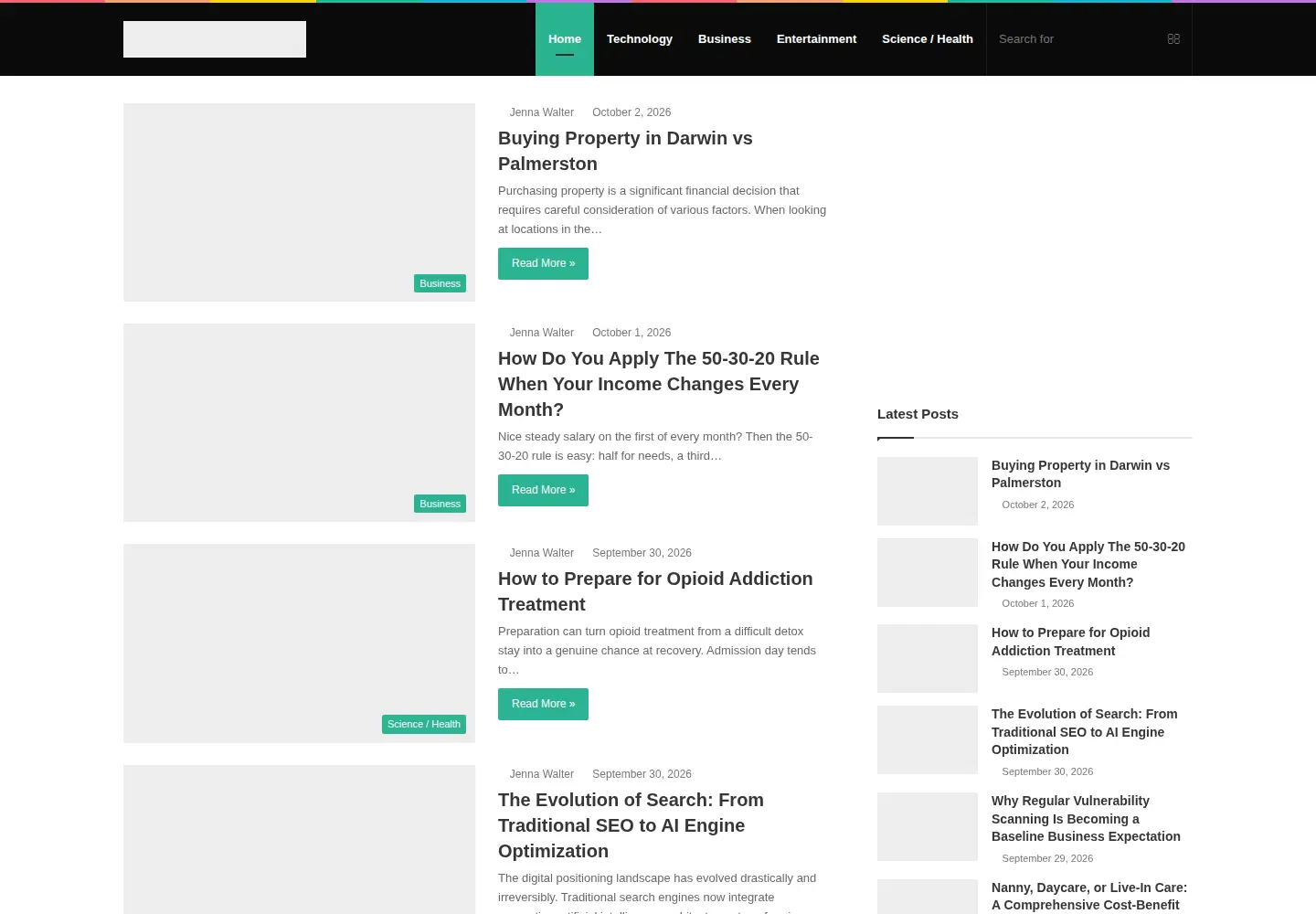Go to Business in navigation bar
Viewport: 1316px width, 914px height.
(x=725, y=39)
